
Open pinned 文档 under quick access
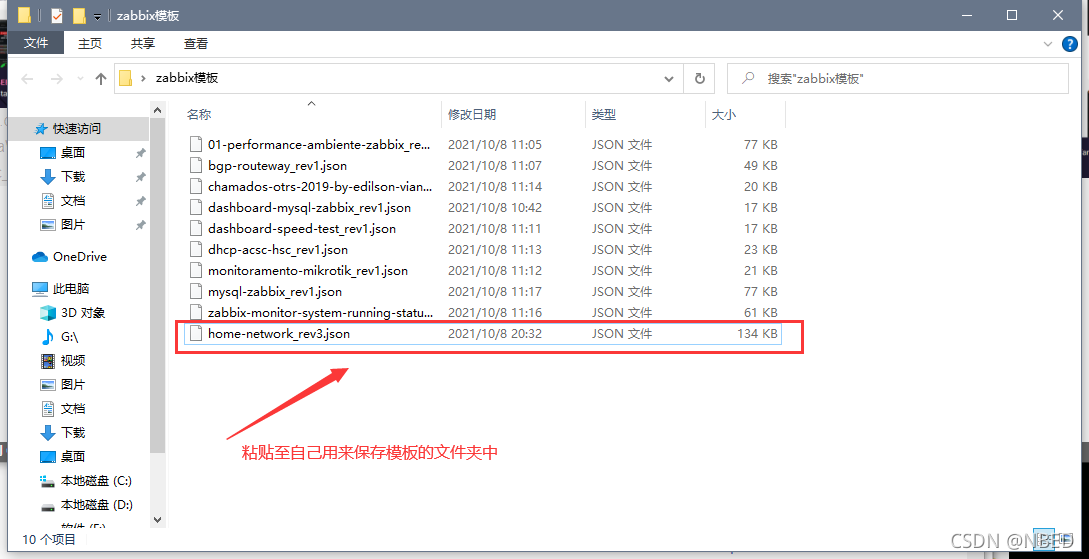click(x=73, y=201)
